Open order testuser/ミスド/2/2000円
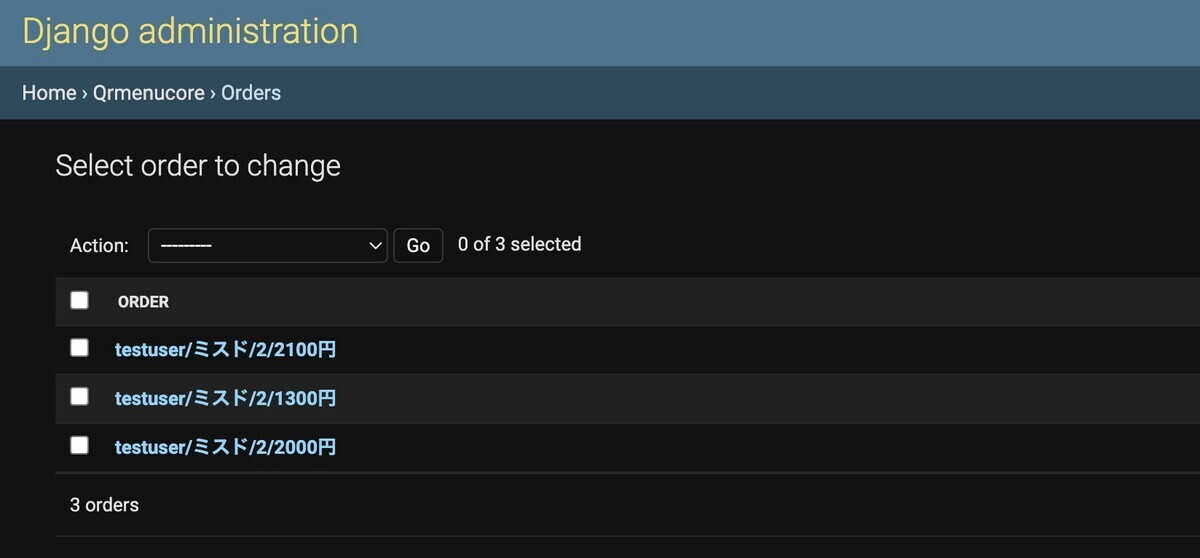This screenshot has width=1200, height=558. point(225,447)
